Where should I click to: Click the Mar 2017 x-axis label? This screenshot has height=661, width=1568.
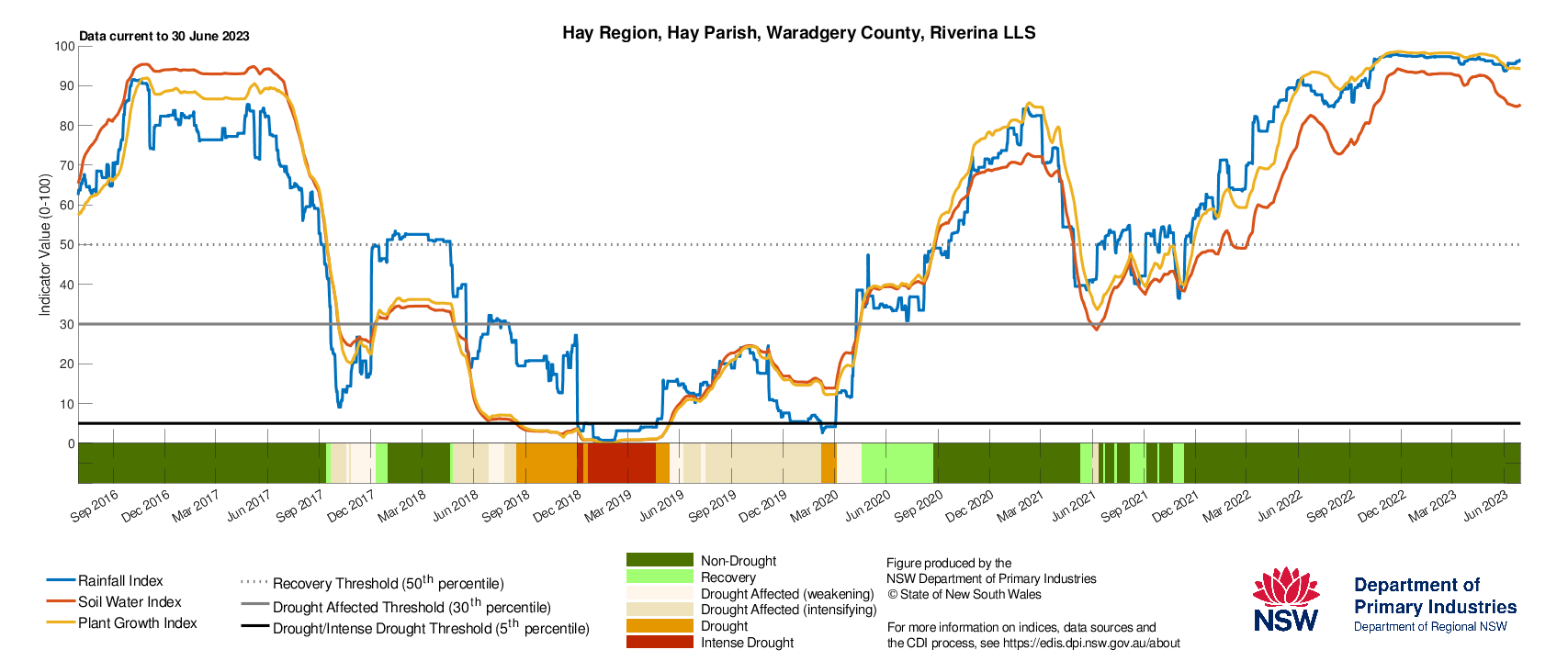click(x=196, y=506)
